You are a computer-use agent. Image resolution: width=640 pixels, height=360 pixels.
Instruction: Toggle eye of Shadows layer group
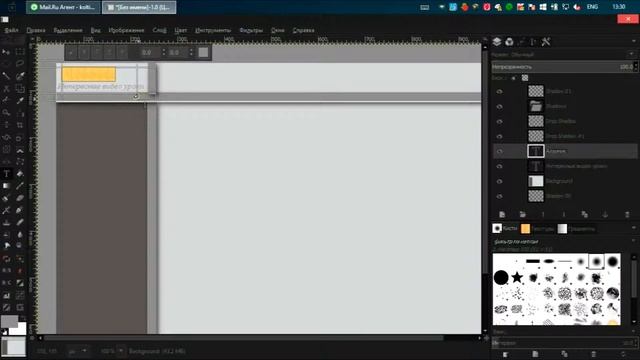499,107
